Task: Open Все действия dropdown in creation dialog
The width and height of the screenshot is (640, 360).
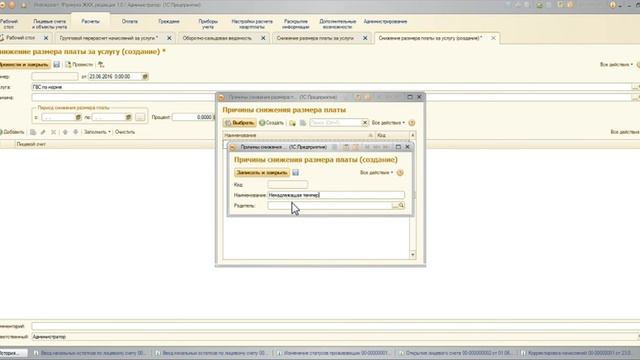Action: click(376, 173)
